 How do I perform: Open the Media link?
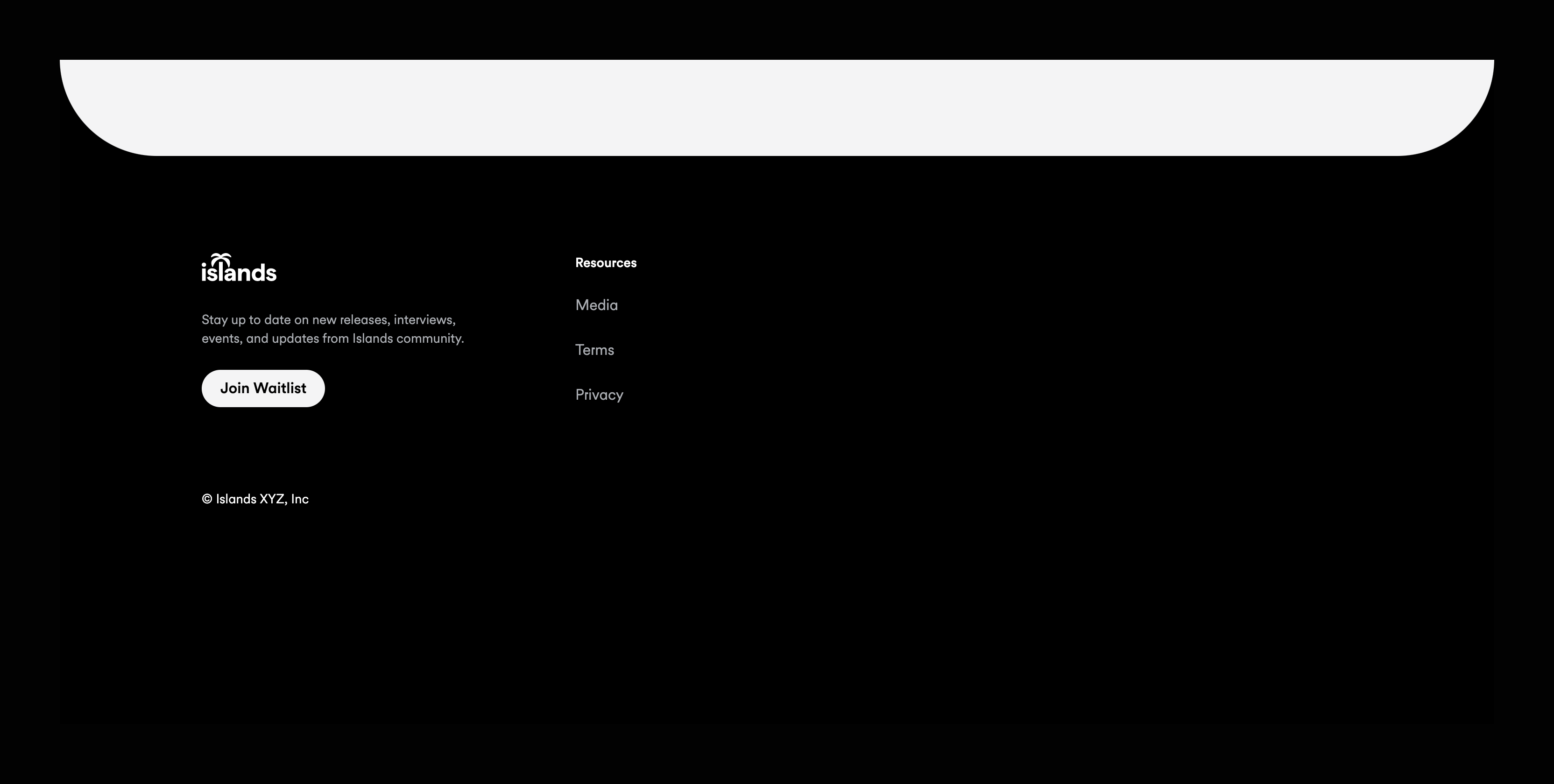coord(596,305)
